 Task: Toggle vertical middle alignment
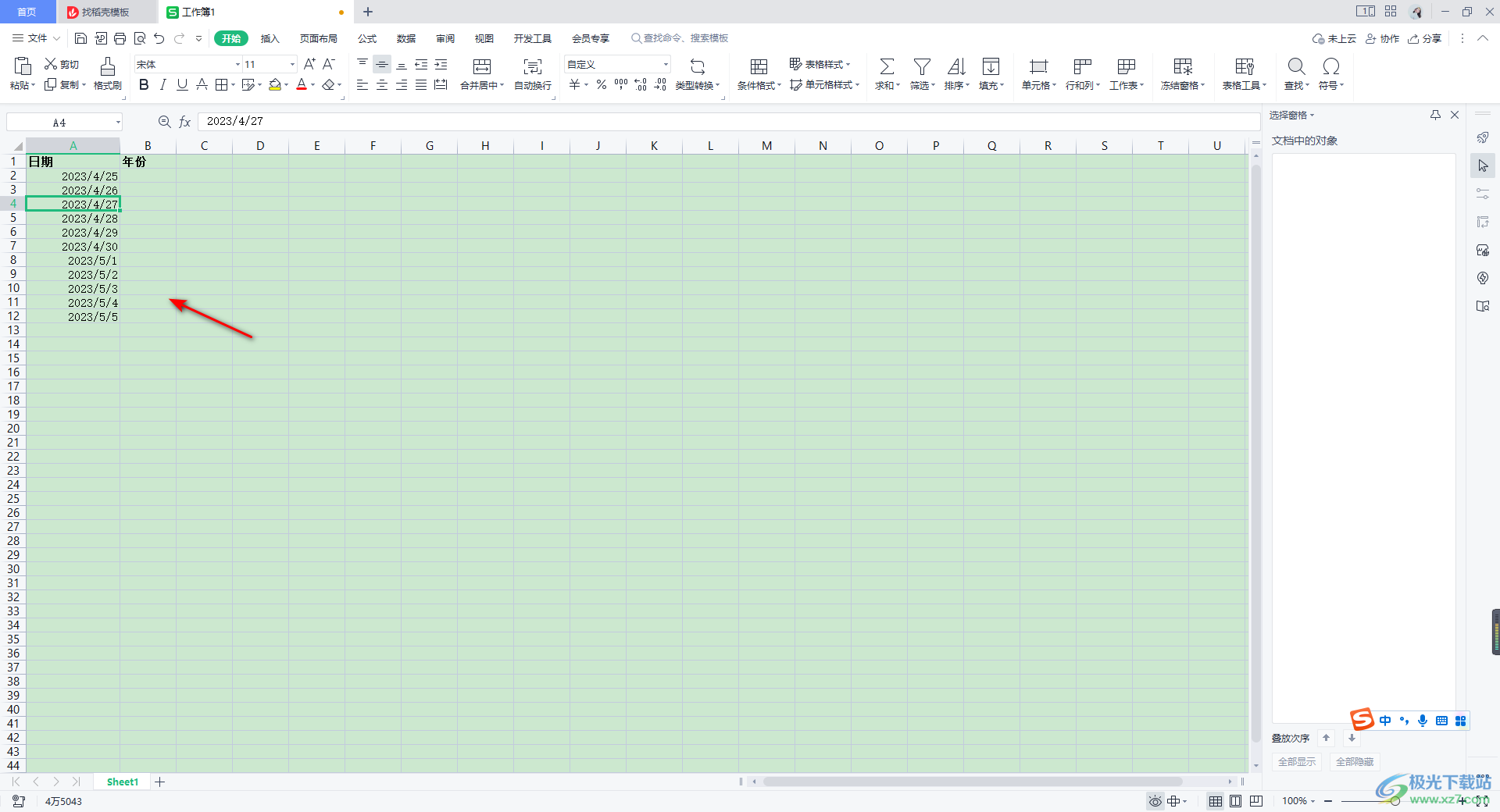click(382, 64)
